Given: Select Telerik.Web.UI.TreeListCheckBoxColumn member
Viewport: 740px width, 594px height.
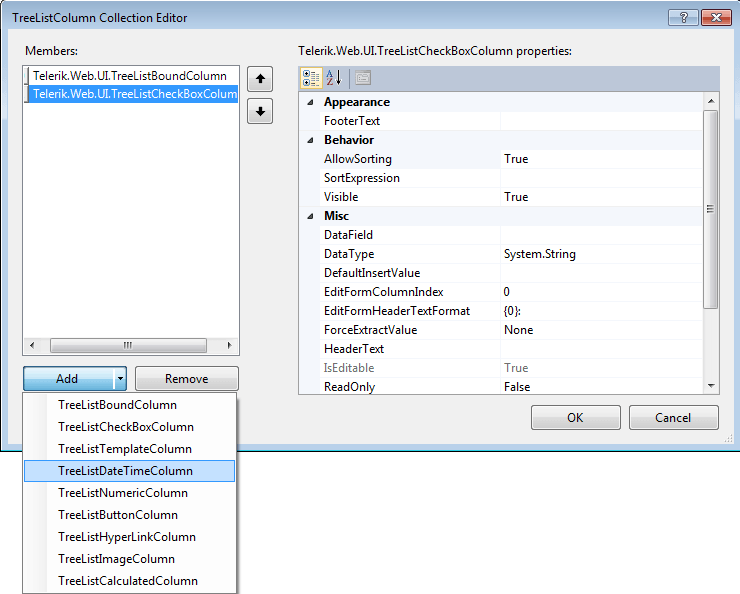Looking at the screenshot, I should pyautogui.click(x=130, y=94).
